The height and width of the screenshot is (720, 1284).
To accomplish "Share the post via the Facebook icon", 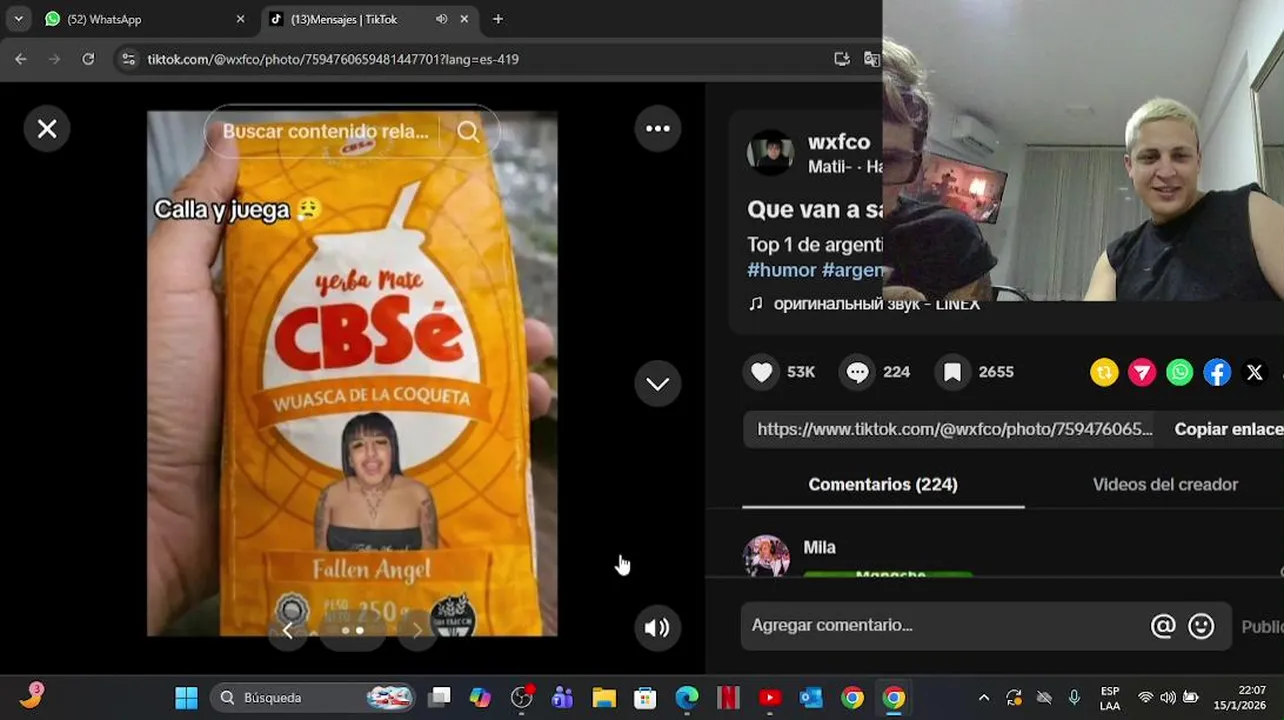I will pos(1217,372).
